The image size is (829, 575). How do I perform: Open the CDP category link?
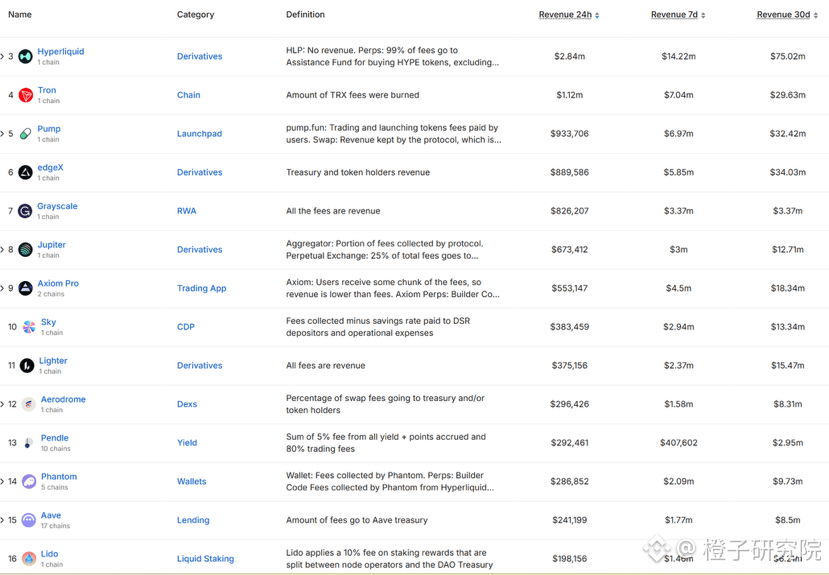(x=186, y=327)
